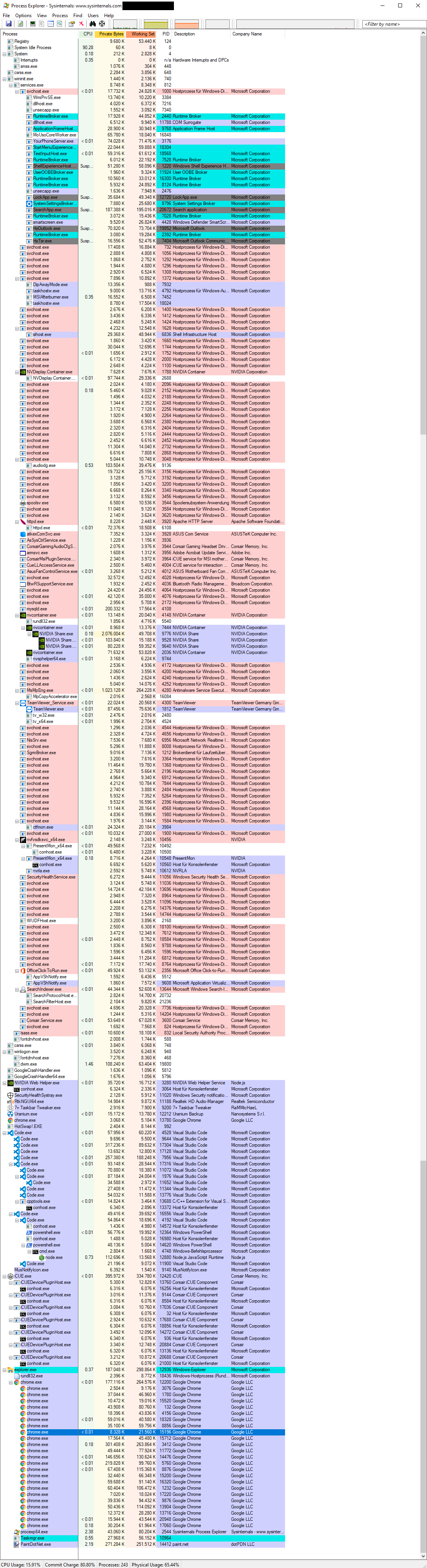Sort by the Private Bytes column header
The image size is (427, 1568).
coord(110,34)
